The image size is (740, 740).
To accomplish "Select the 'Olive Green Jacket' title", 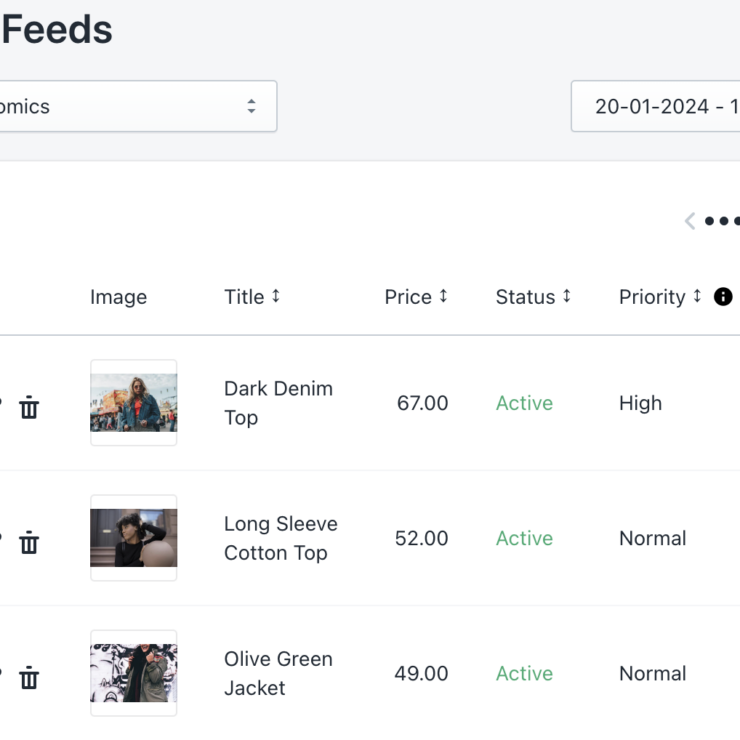I will (x=278, y=673).
